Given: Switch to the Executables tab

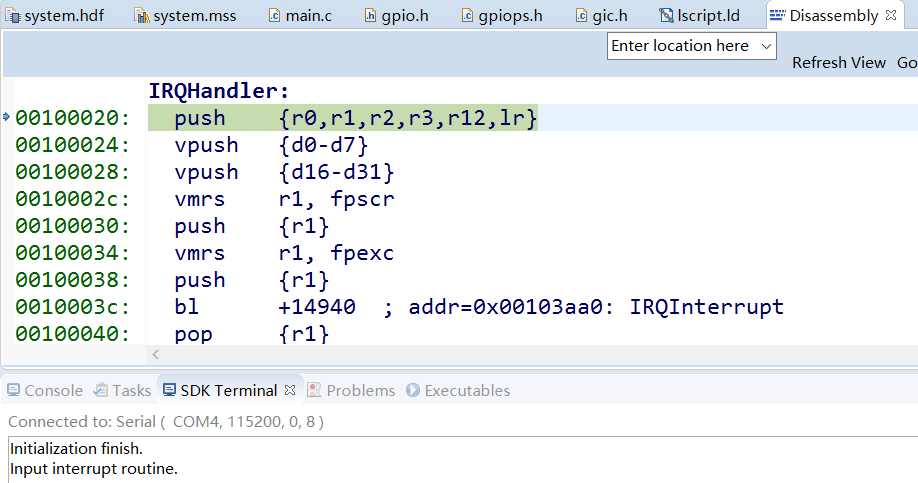Looking at the screenshot, I should pos(458,390).
